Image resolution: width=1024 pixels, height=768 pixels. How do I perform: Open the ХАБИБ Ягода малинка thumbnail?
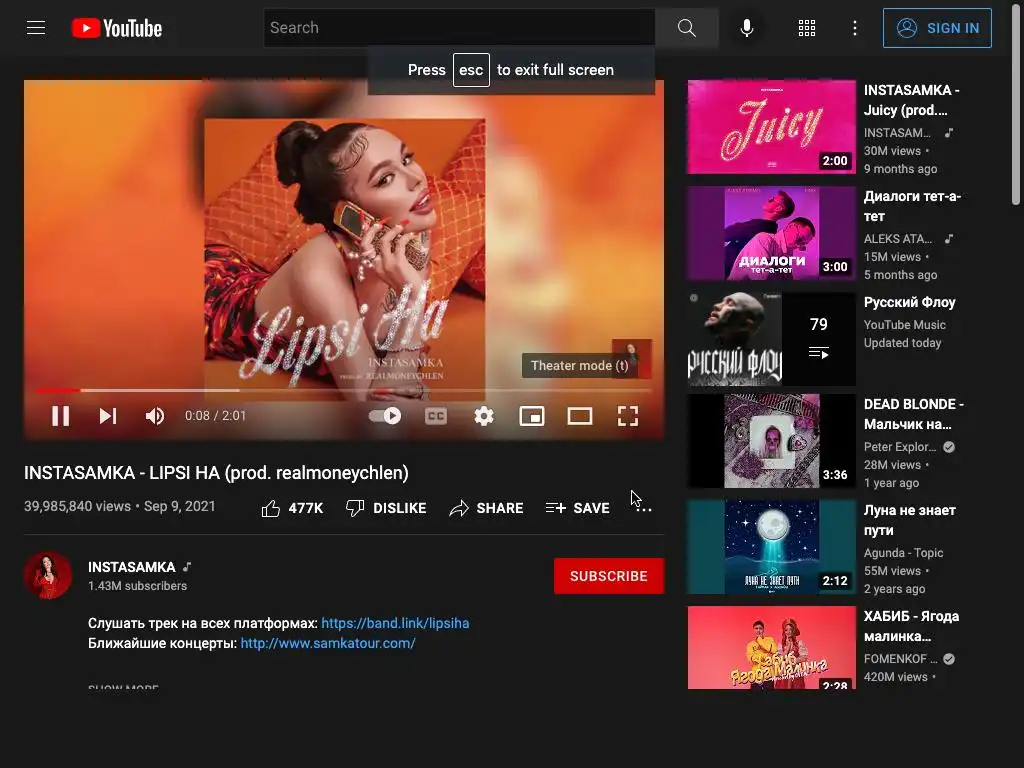pos(771,648)
